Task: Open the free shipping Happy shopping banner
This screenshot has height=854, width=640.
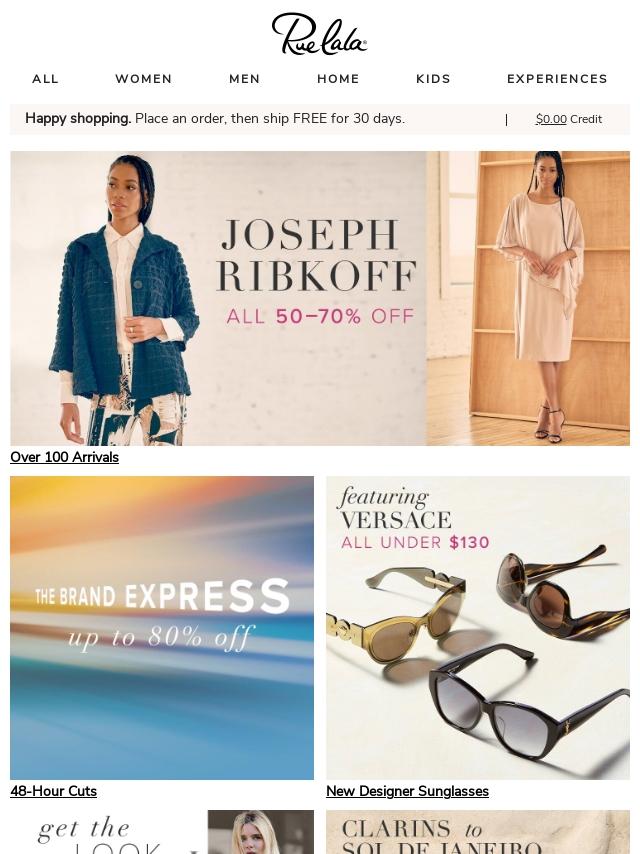Action: coord(215,119)
